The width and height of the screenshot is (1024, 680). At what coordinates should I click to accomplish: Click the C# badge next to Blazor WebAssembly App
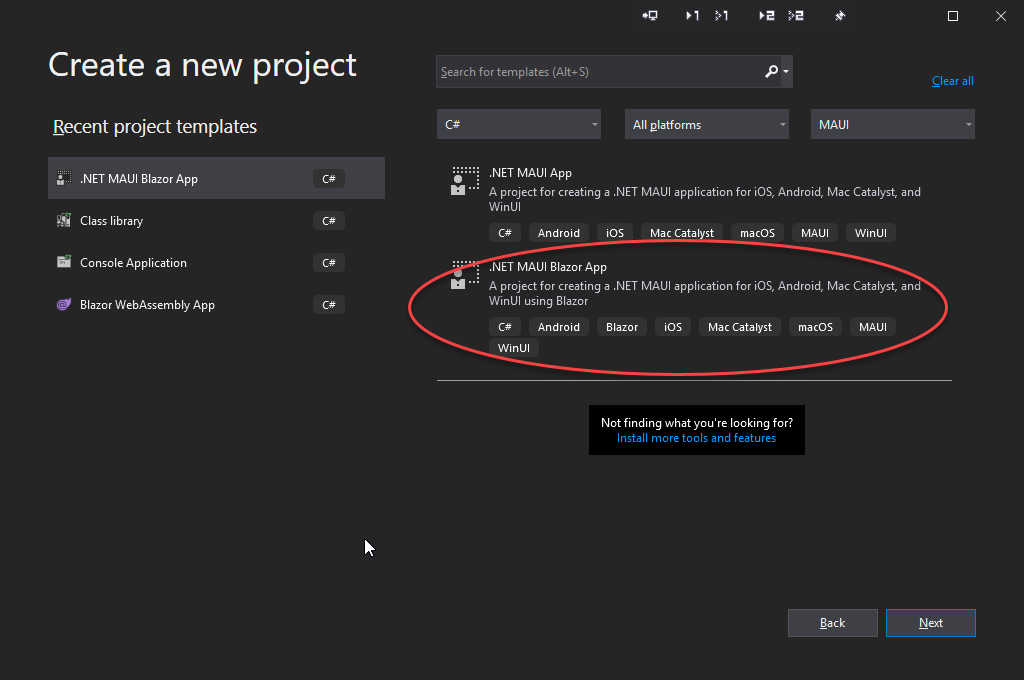click(328, 304)
